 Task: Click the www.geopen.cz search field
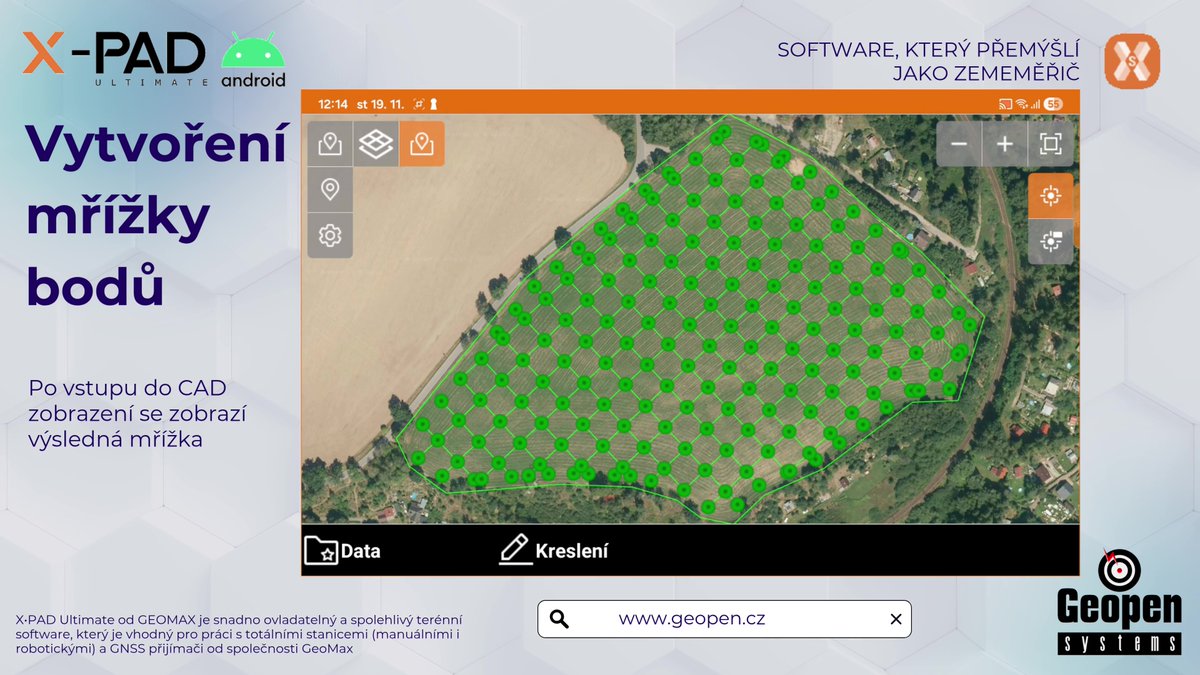click(x=724, y=619)
